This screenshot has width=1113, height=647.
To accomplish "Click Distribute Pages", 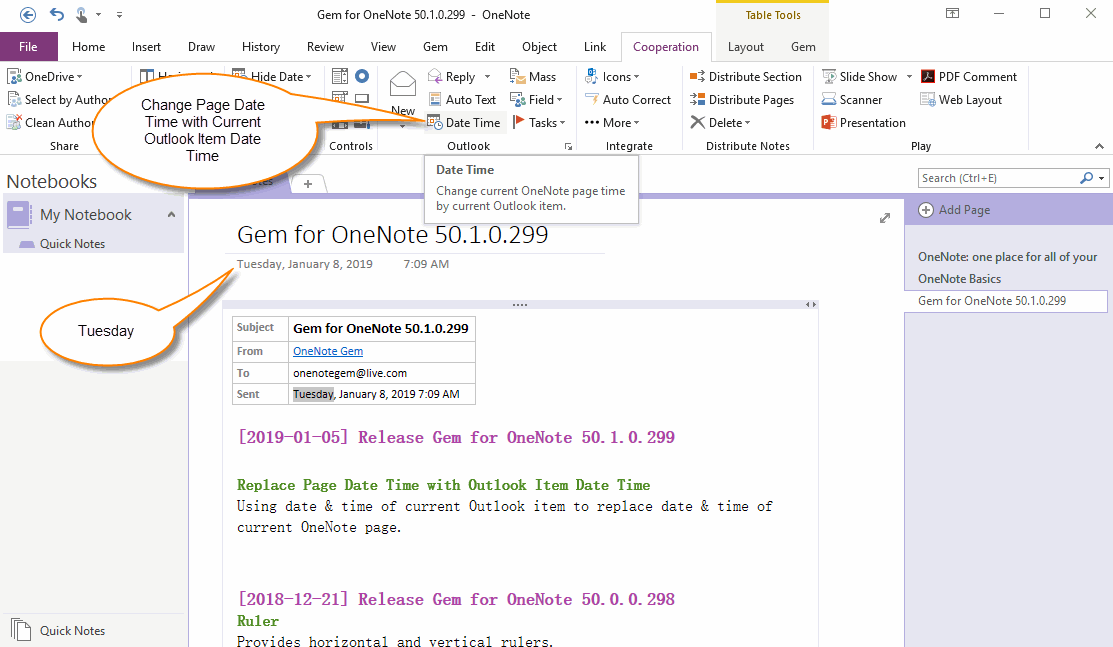I will tap(742, 100).
